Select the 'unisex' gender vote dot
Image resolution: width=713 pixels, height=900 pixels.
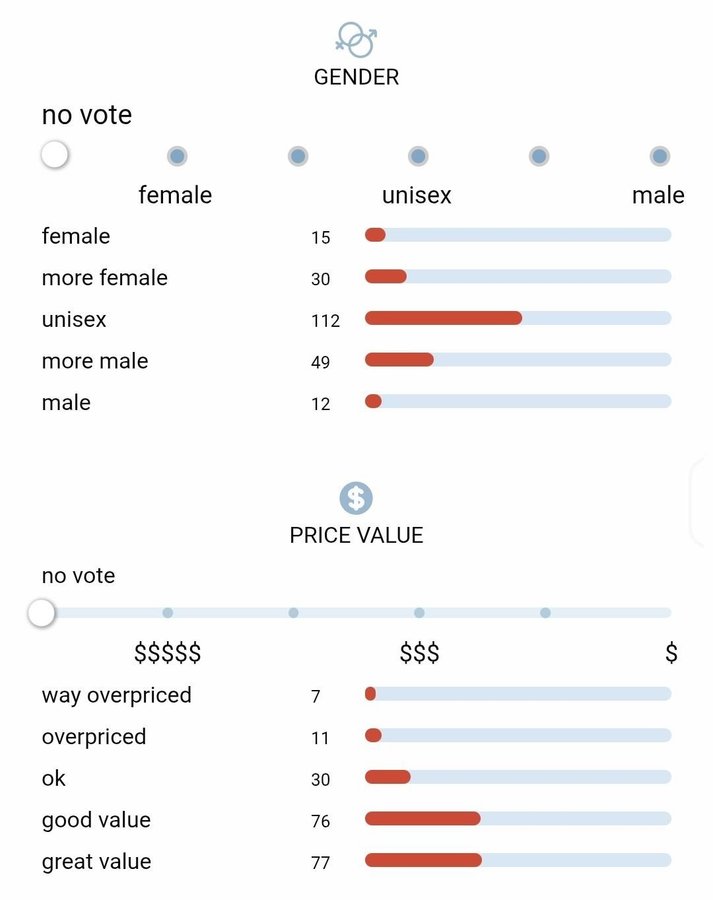click(418, 156)
